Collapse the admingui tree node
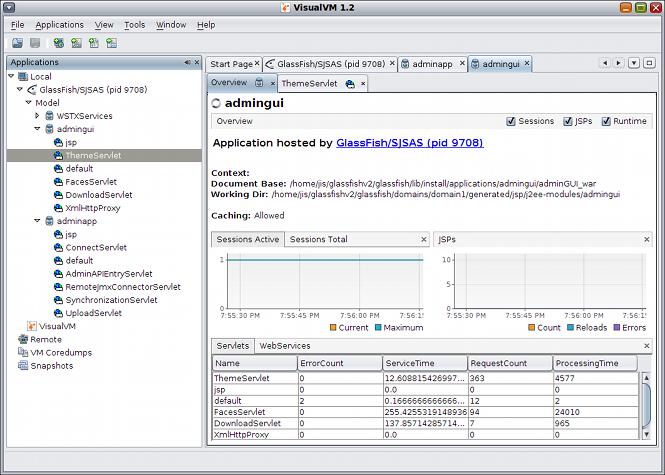Screen dimensions: 665x475 (37, 129)
